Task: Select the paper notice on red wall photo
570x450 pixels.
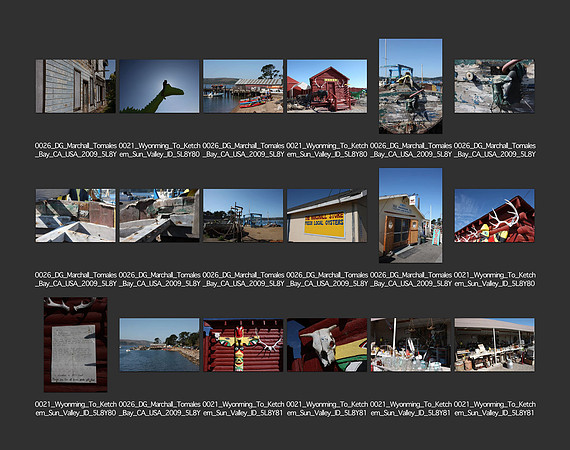Action: click(76, 345)
